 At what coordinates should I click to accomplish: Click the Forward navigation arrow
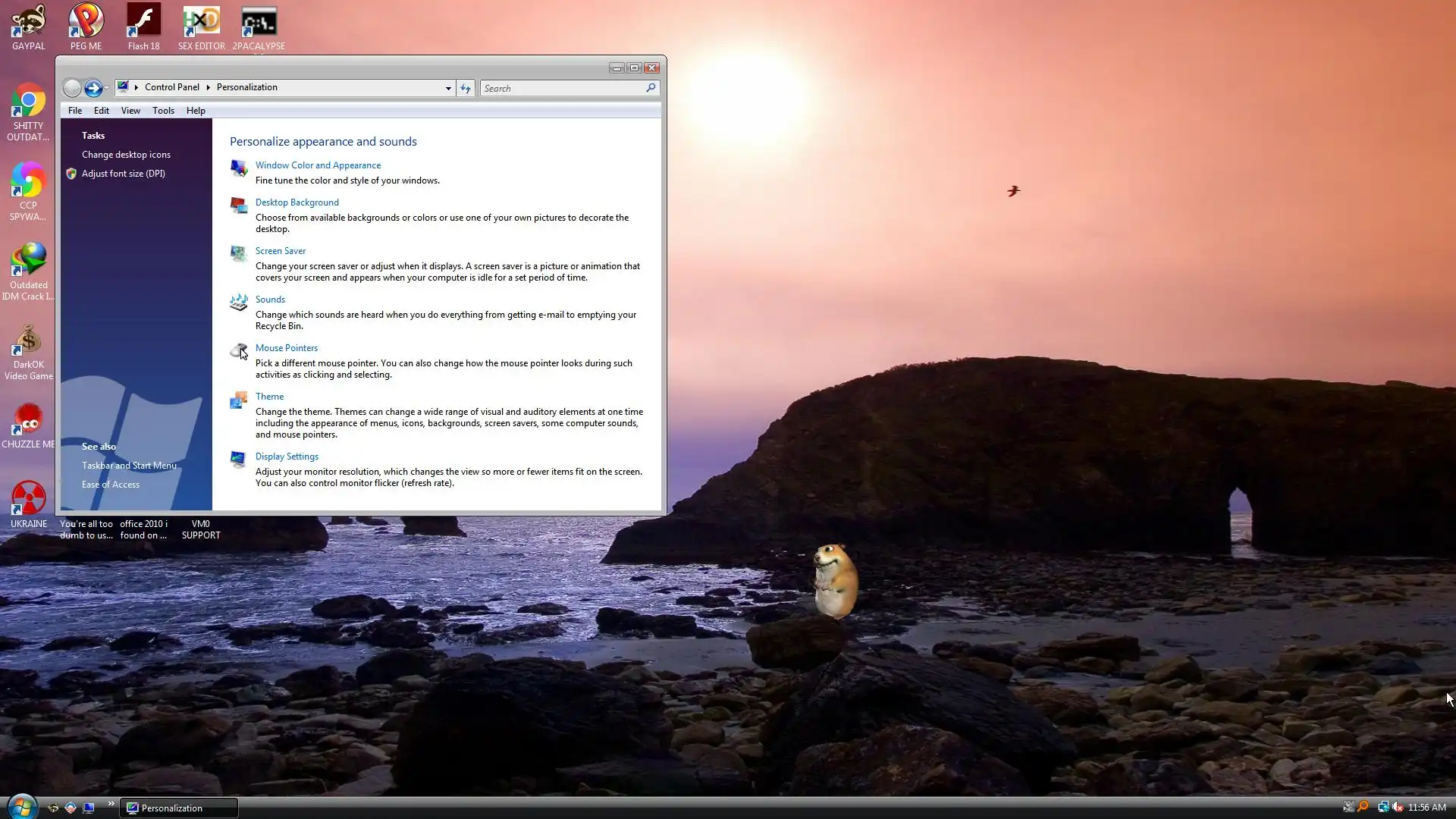coord(93,88)
